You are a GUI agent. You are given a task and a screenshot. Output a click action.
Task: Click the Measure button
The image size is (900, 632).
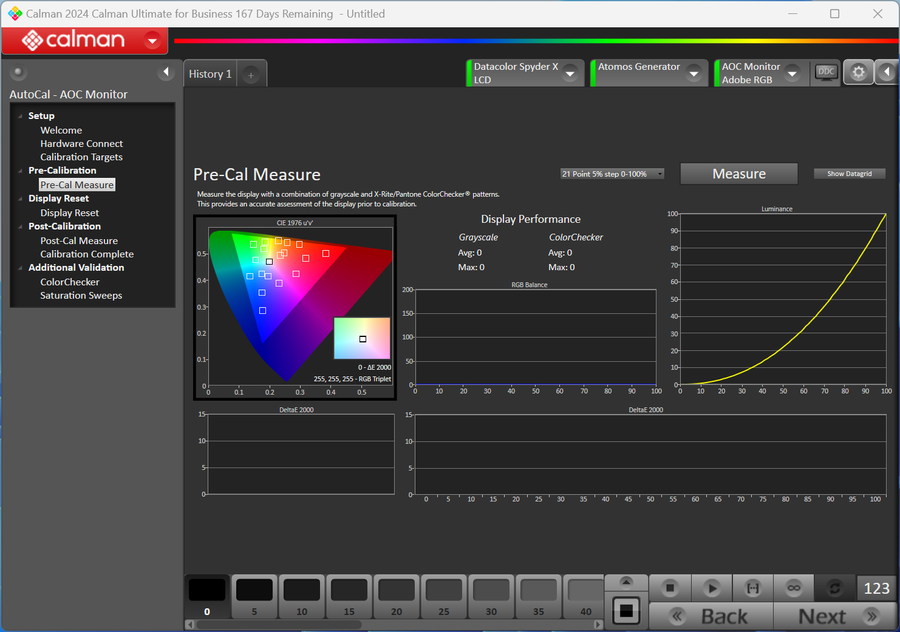click(739, 174)
